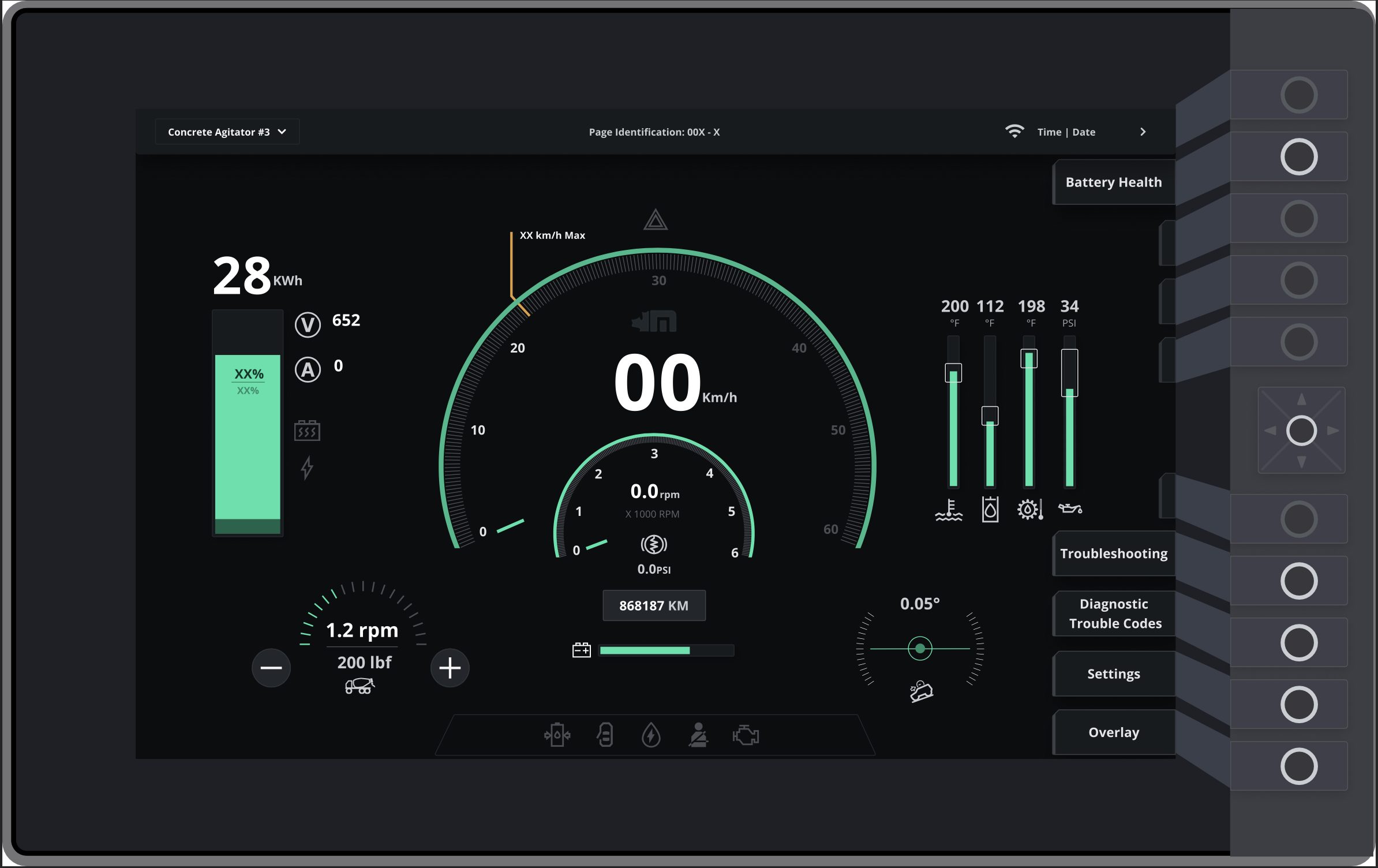
Task: Click the battery heater icon
Action: [x=307, y=431]
